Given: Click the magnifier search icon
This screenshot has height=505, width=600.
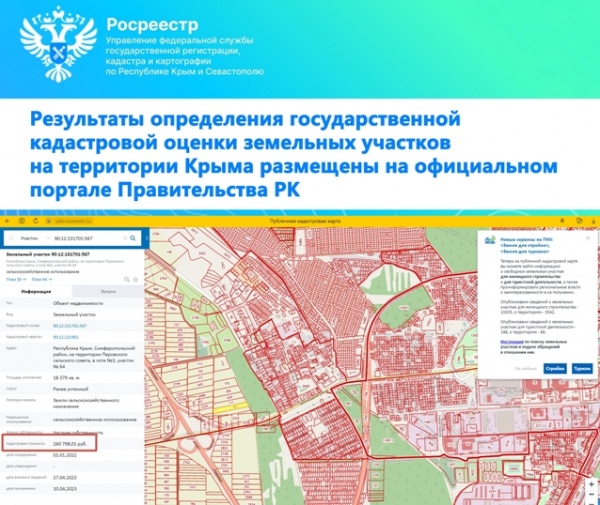Looking at the screenshot, I should click(133, 238).
